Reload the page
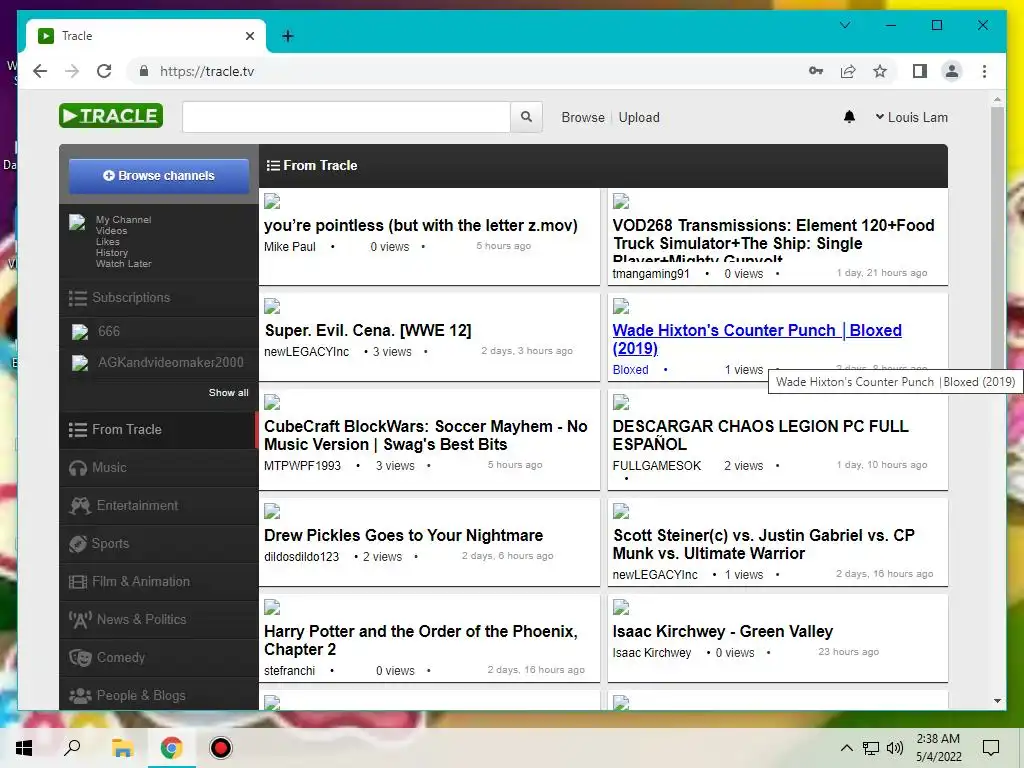The height and width of the screenshot is (768, 1024). click(104, 71)
